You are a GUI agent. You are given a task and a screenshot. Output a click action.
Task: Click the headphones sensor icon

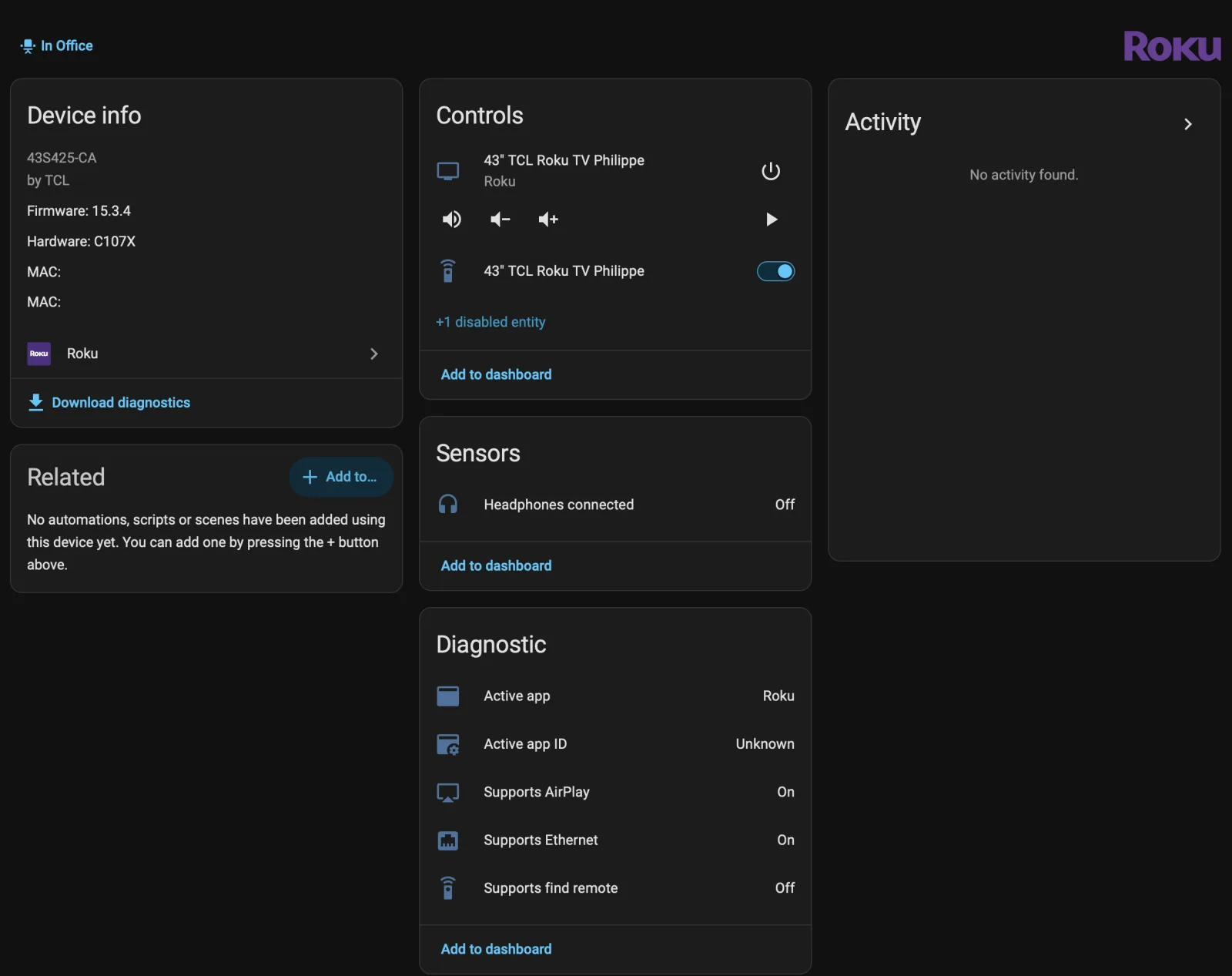[x=448, y=505]
